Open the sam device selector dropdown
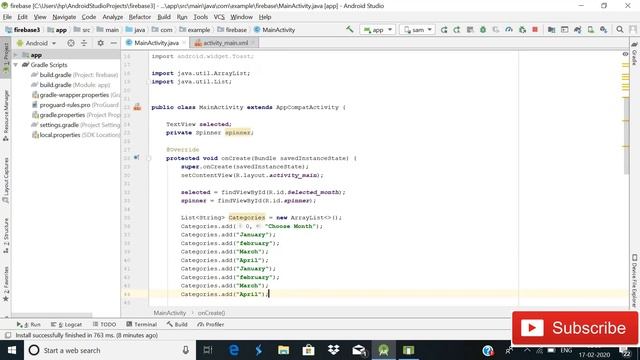Screen dimensions: 640x360 pyautogui.click(x=417, y=30)
